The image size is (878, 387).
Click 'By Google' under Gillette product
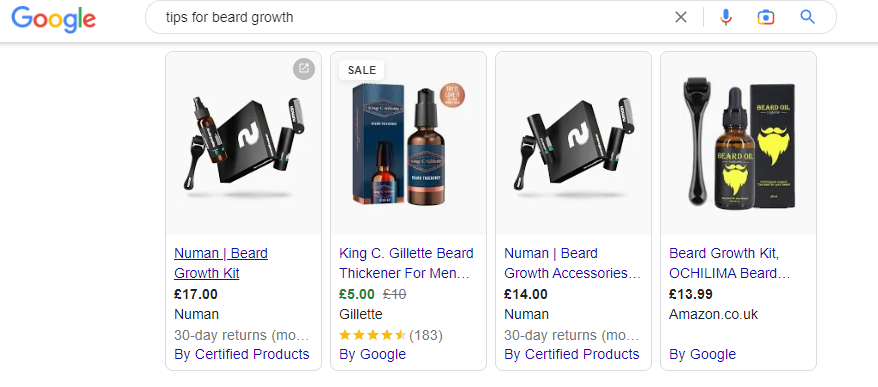[x=372, y=355]
